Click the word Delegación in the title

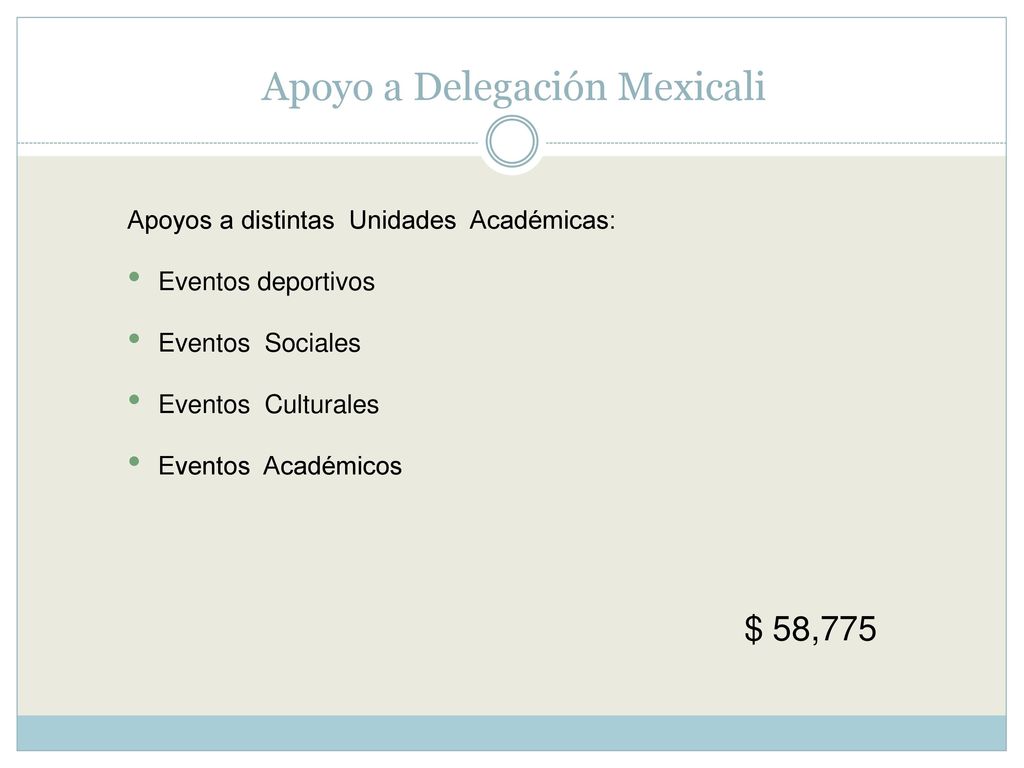[x=510, y=88]
